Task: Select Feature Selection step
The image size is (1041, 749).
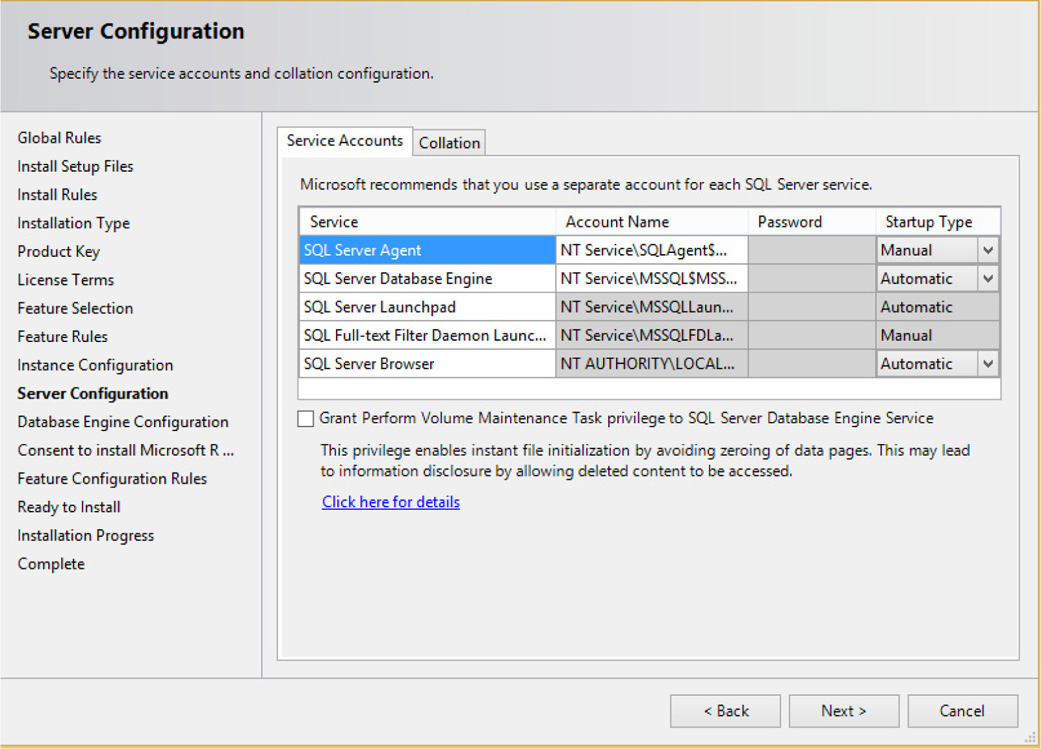Action: point(75,309)
